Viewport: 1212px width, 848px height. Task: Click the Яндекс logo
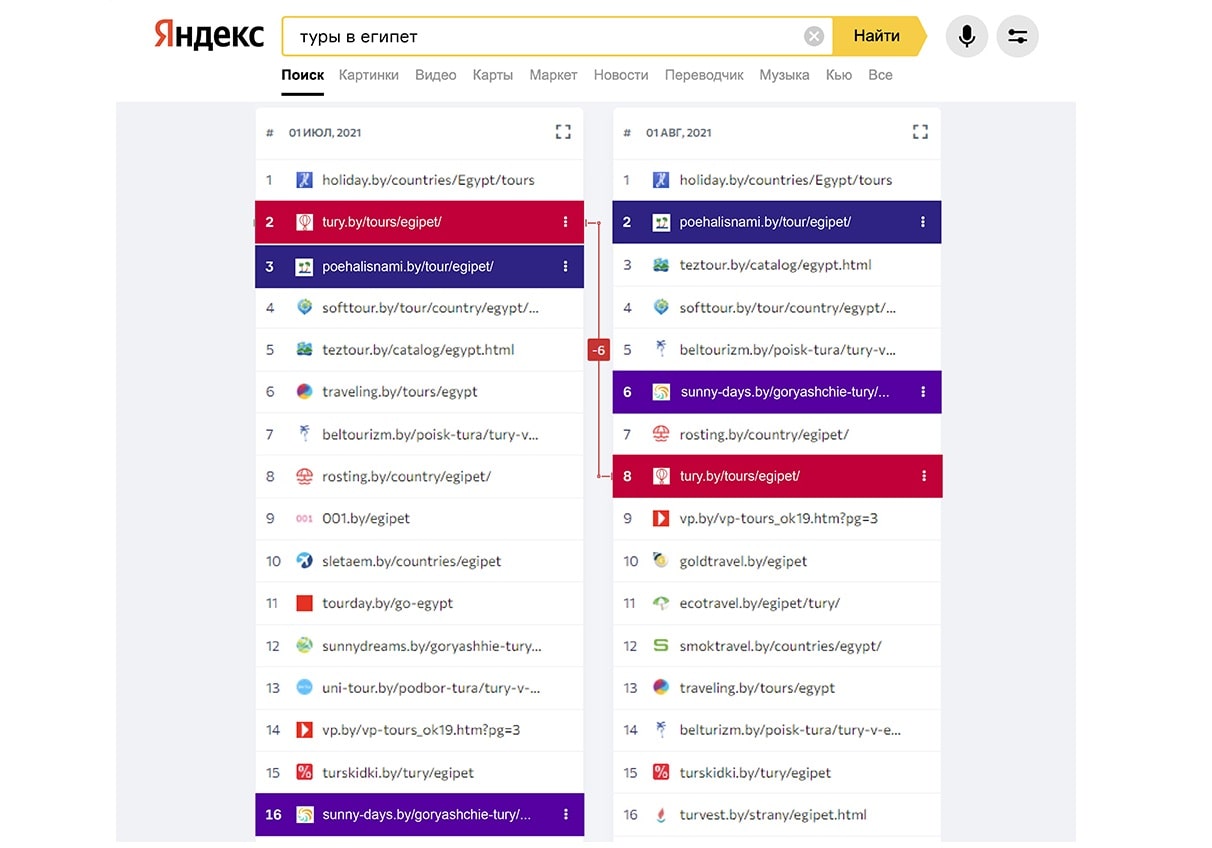coord(209,37)
